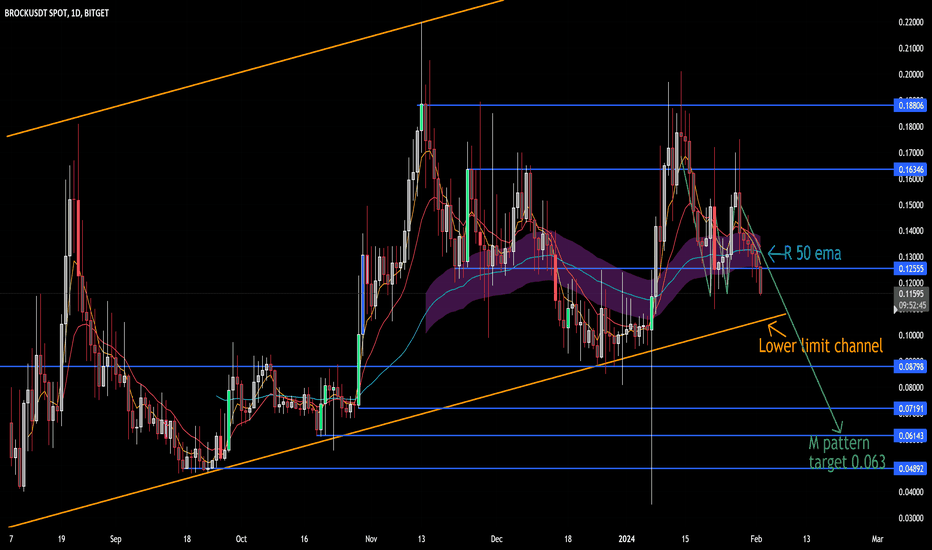Select the 0.16346 blue price label

click(x=910, y=169)
